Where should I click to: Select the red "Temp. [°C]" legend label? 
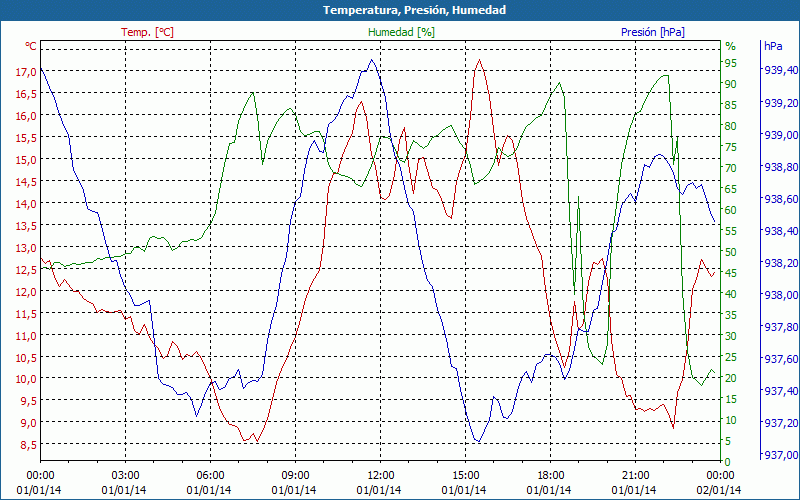(147, 32)
